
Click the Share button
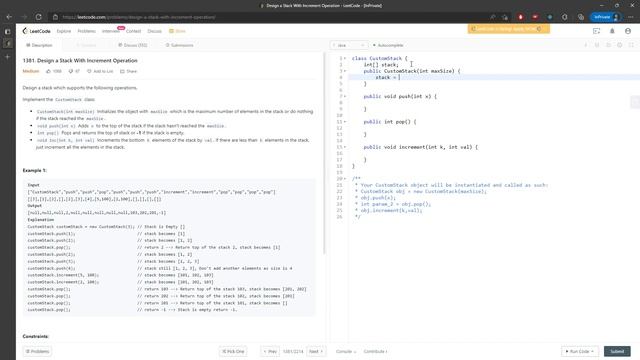(129, 71)
